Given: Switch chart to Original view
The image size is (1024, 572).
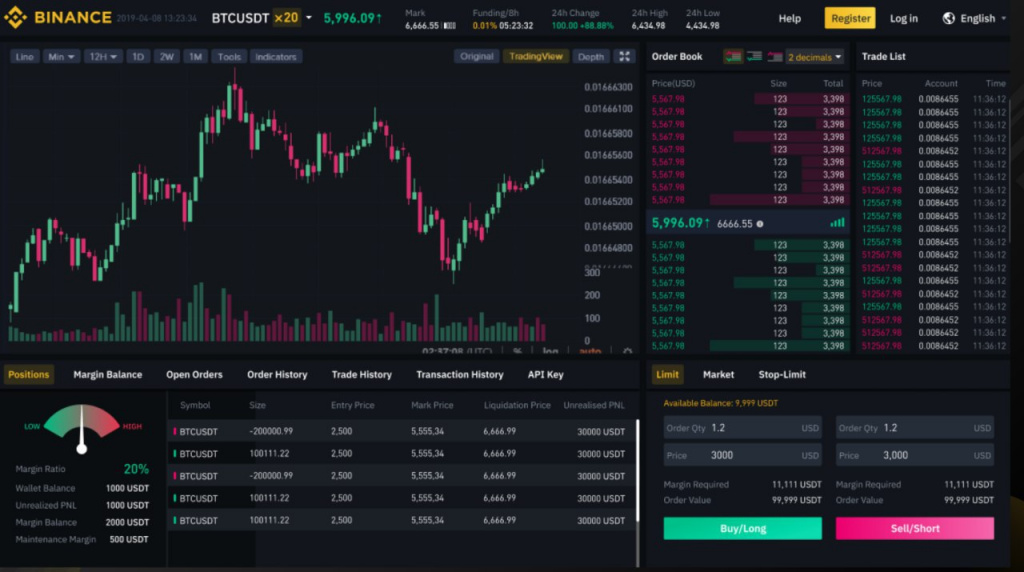Looking at the screenshot, I should [x=476, y=56].
